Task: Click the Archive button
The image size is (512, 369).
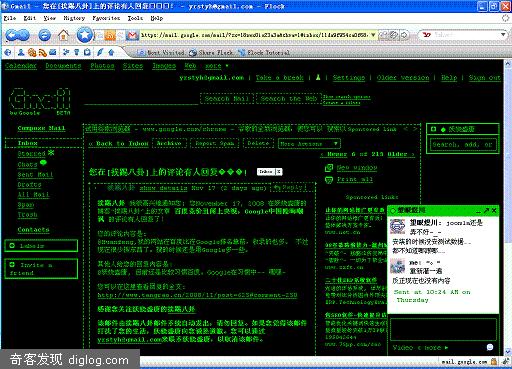Action: point(169,143)
